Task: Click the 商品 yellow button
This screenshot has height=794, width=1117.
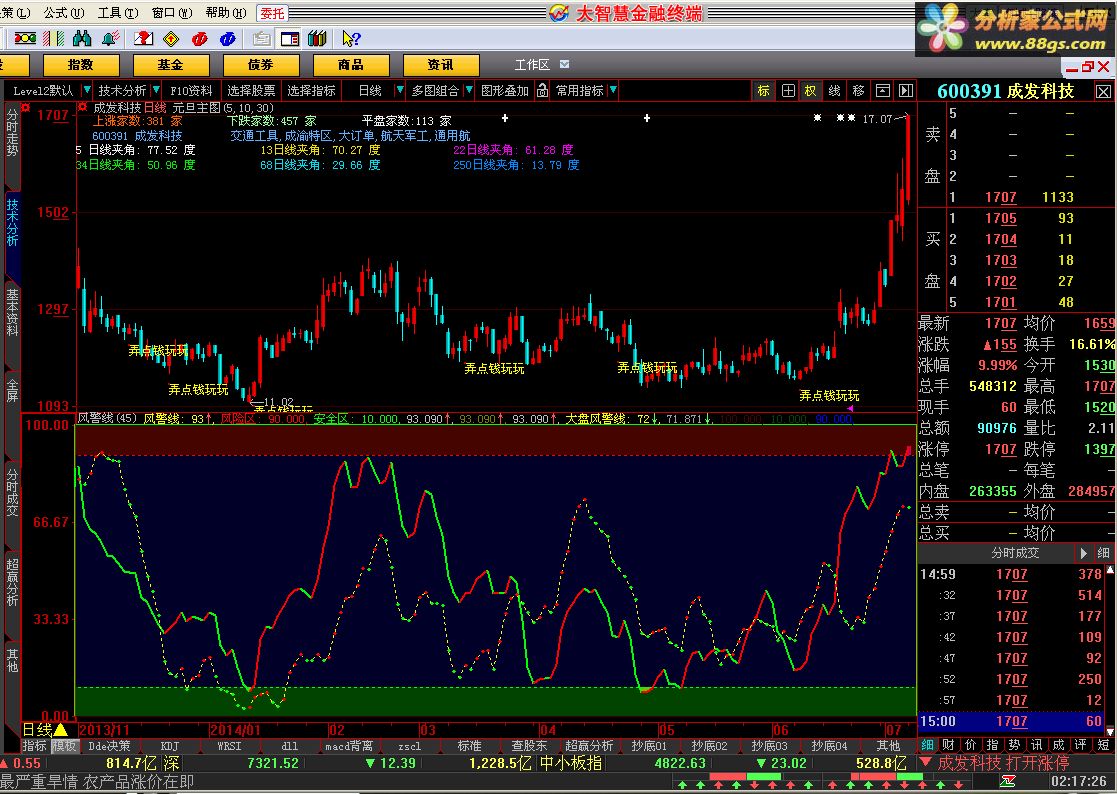Action: pos(350,65)
